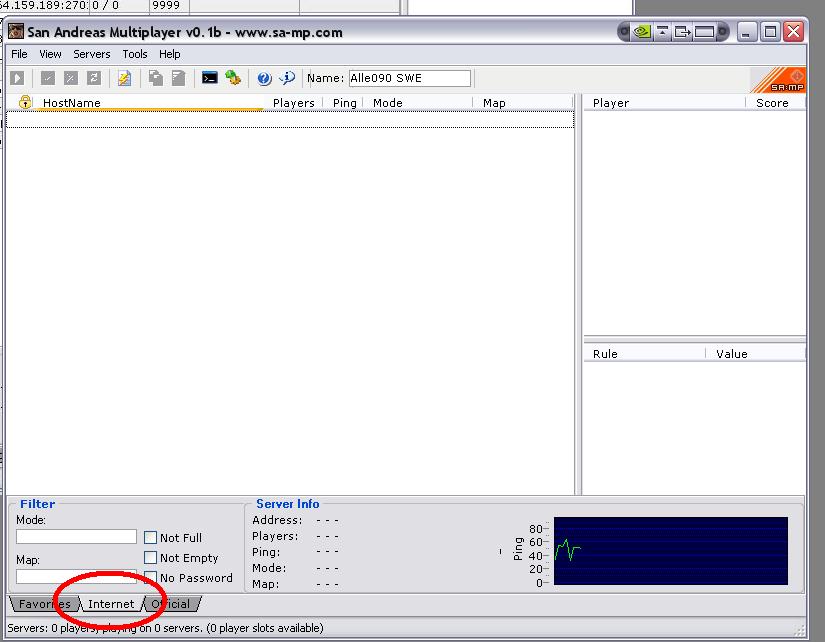Switch to the Favorites tab
The width and height of the screenshot is (825, 642).
44,604
